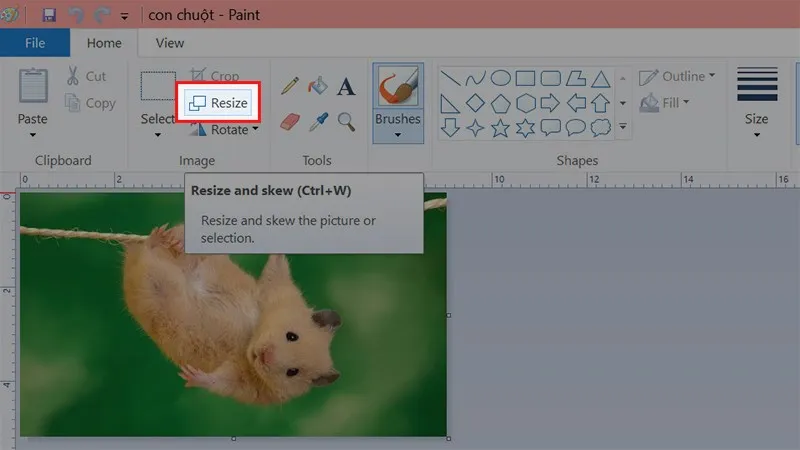Select the five-point star shape
Viewport: 800px width, 450px height.
coord(500,127)
